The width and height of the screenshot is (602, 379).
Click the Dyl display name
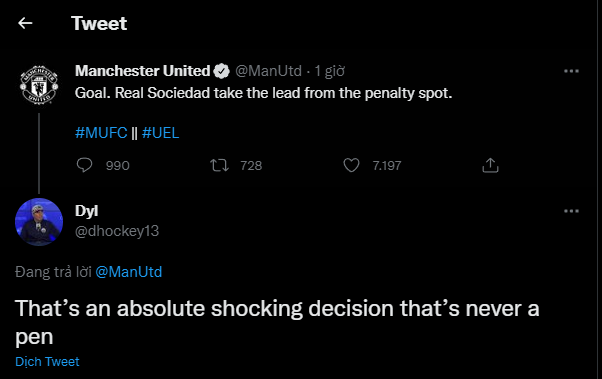pyautogui.click(x=86, y=211)
